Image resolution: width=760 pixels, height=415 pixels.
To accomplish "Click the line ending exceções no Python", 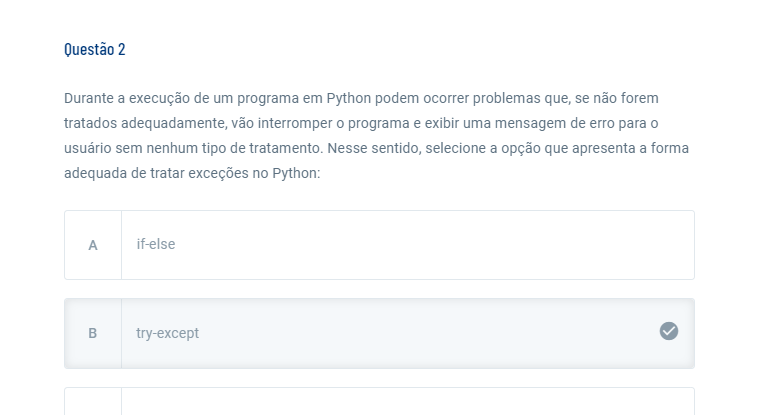I will [192, 173].
